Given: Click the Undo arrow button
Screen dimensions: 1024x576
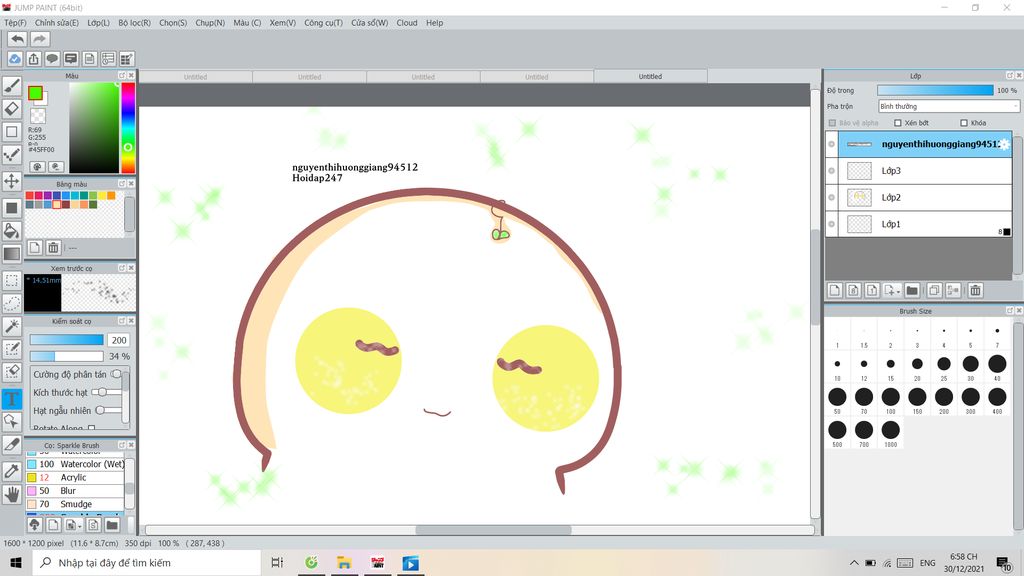Looking at the screenshot, I should pyautogui.click(x=18, y=39).
